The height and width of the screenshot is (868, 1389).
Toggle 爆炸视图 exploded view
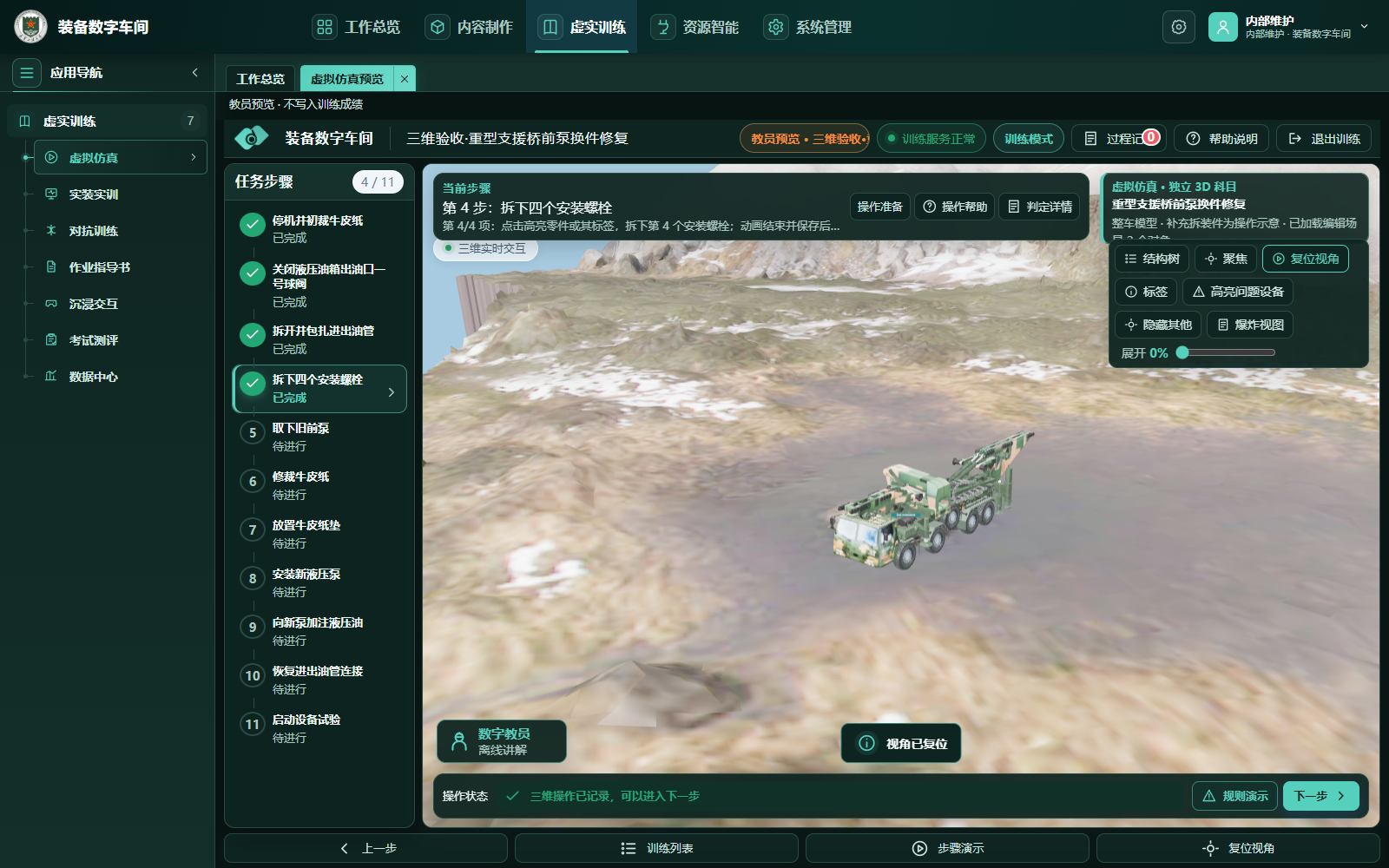coord(1250,325)
